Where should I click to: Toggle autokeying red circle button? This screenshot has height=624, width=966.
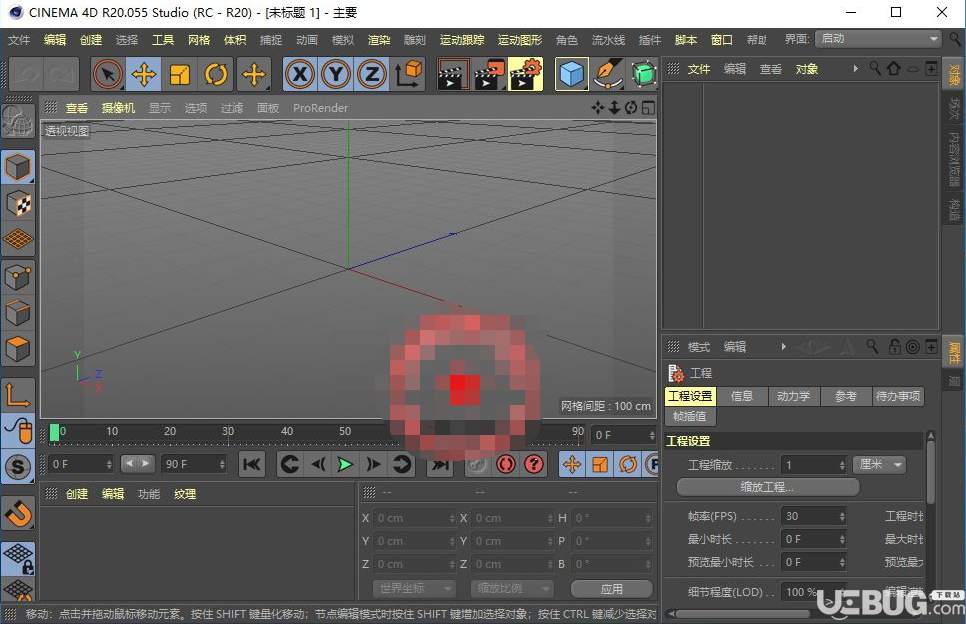point(506,464)
